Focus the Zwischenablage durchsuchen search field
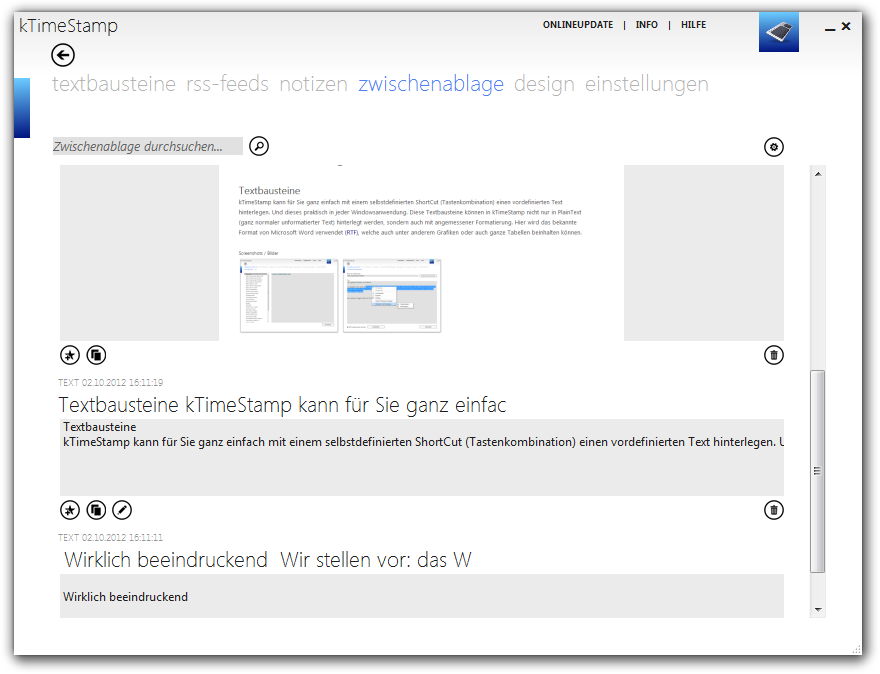The image size is (880, 674). (x=148, y=146)
